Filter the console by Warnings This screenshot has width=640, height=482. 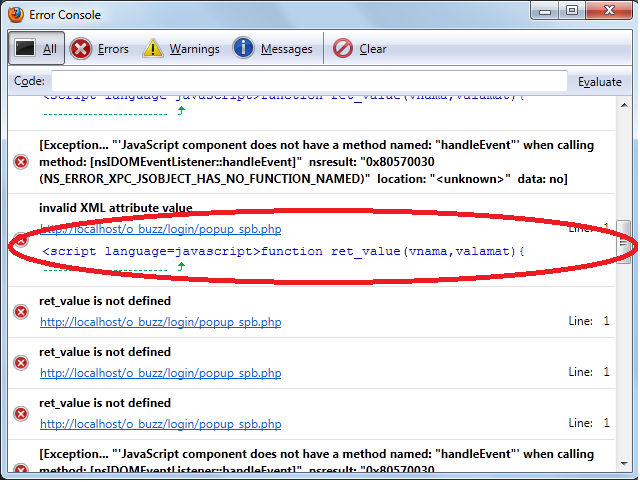point(181,49)
